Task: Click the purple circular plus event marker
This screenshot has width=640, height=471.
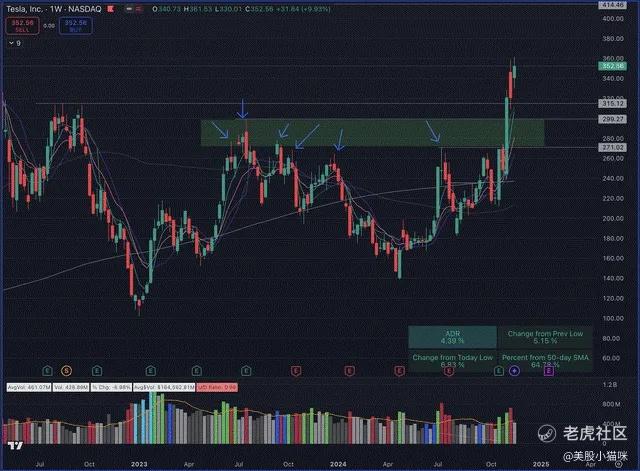Action: coord(514,371)
